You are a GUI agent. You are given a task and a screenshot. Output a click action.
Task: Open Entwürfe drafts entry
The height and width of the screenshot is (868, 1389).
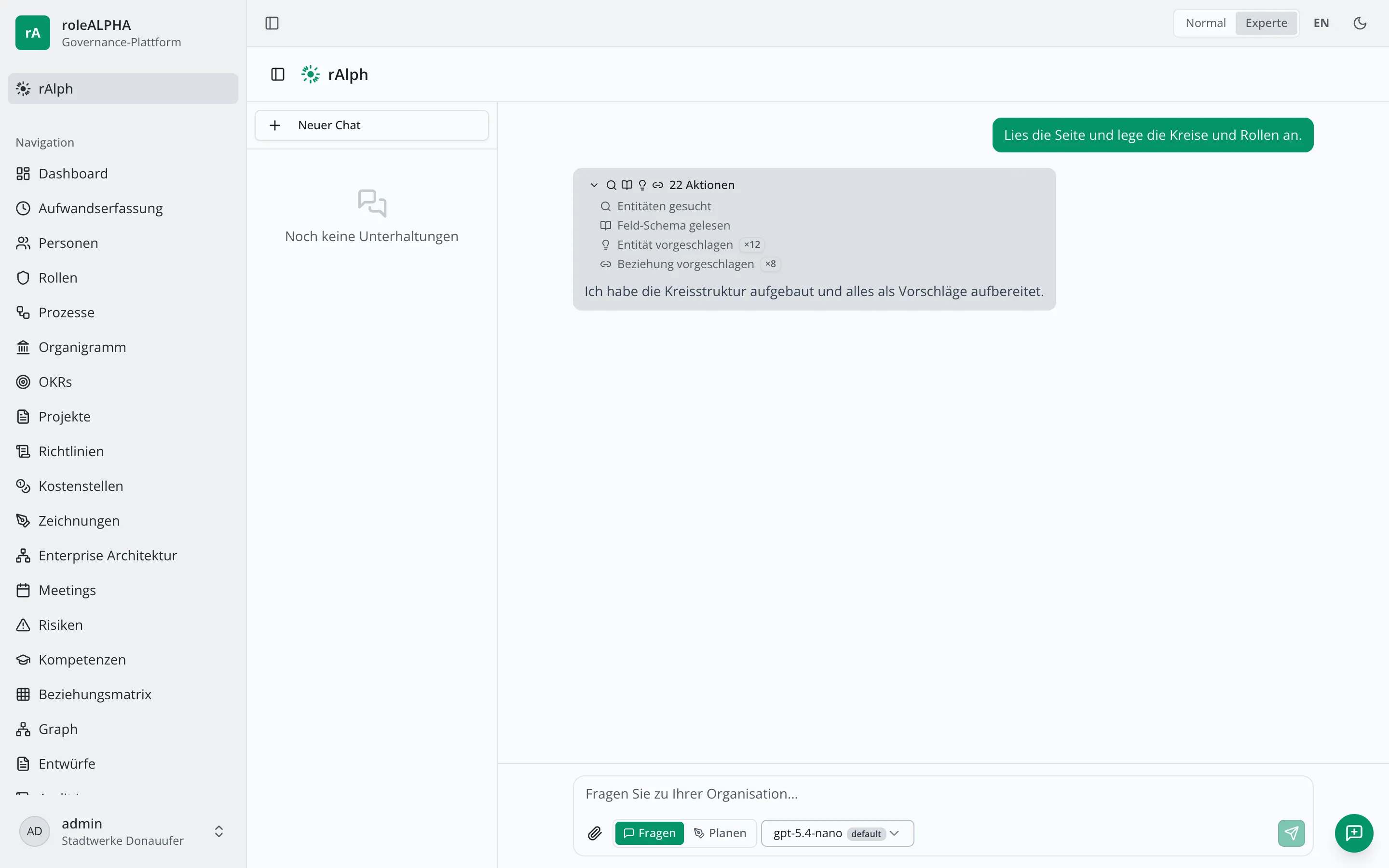pyautogui.click(x=123, y=764)
